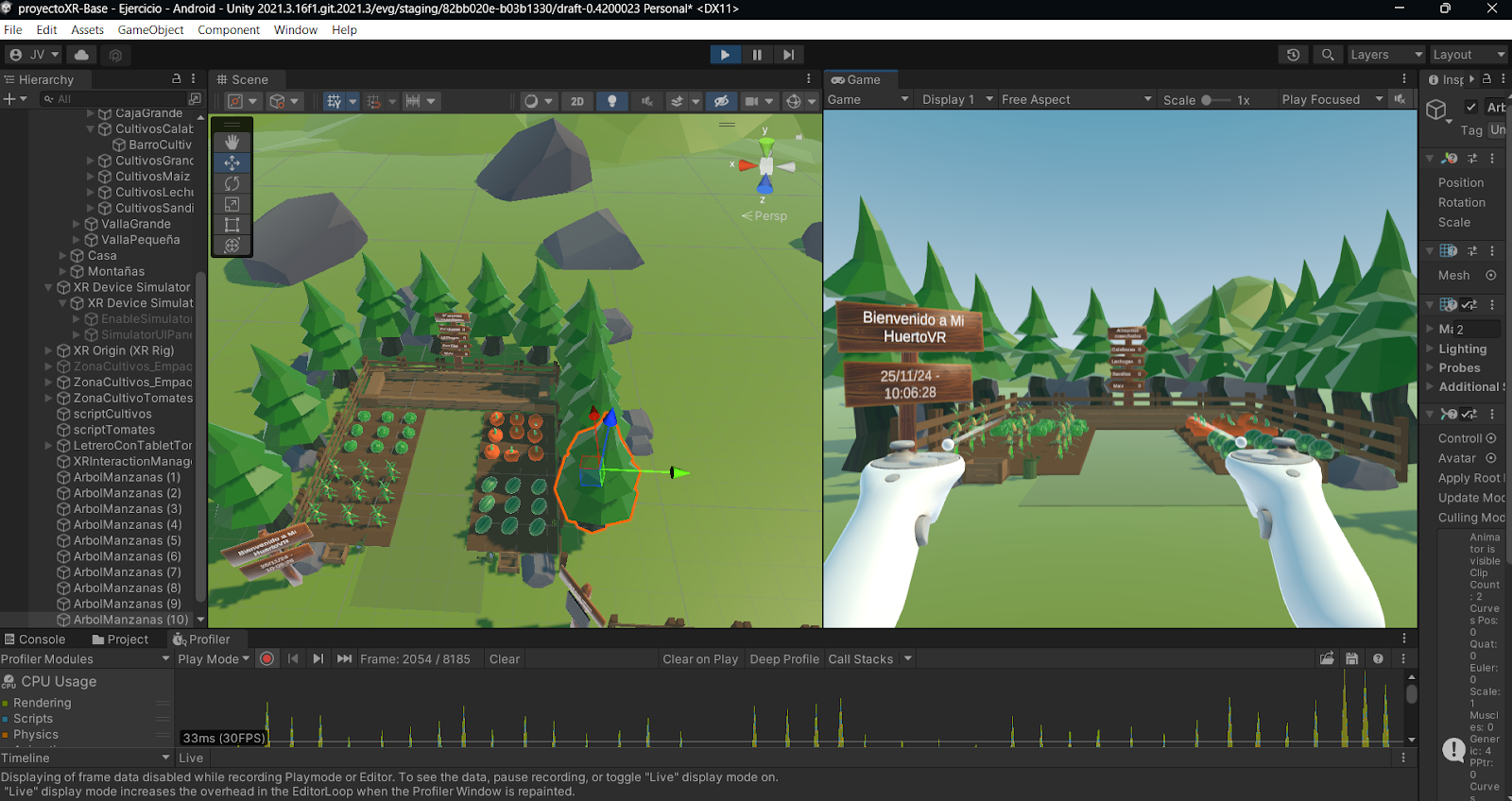Toggle the 2D view mode

(x=576, y=101)
